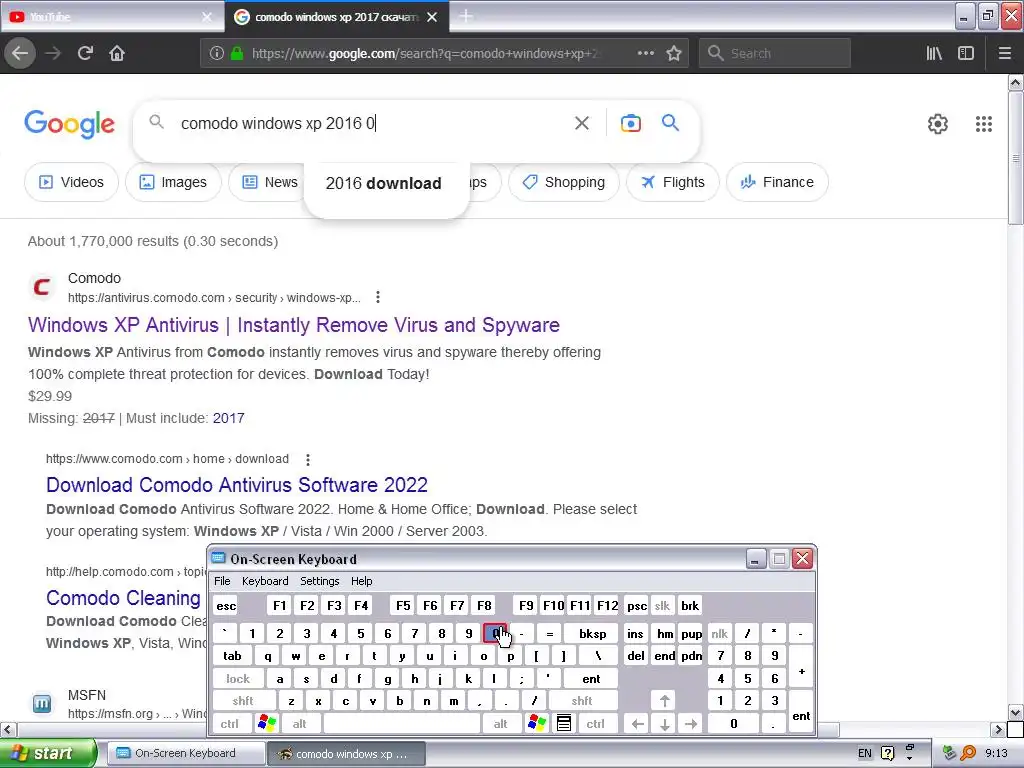Click the horizontal scrollbar left arrow
The width and height of the screenshot is (1024, 768).
click(x=7, y=729)
